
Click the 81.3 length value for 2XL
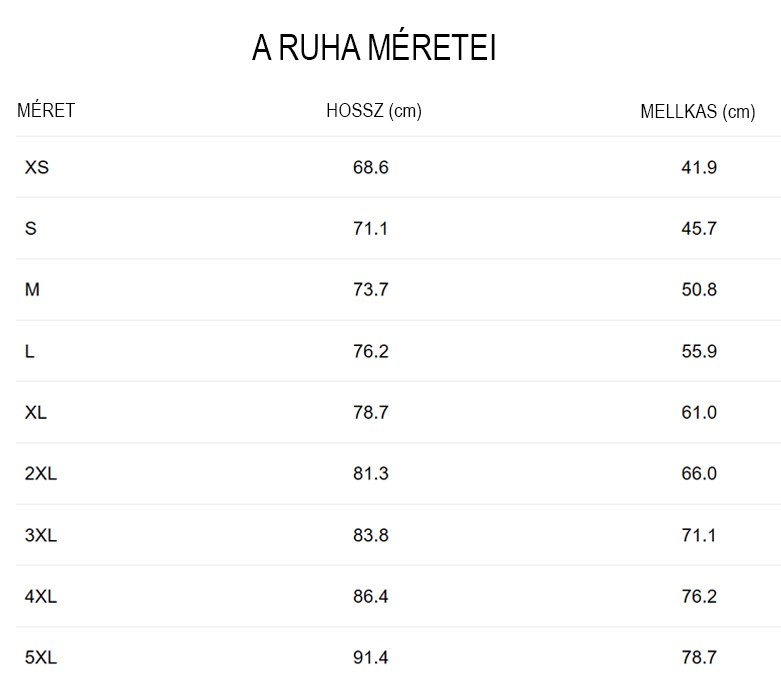371,474
